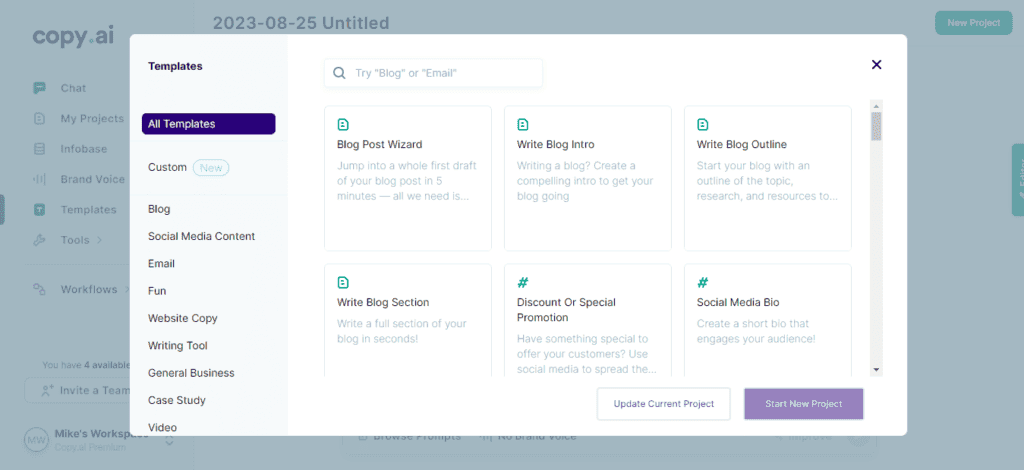Click the Workflows sidebar icon
The width and height of the screenshot is (1024, 470).
(x=39, y=289)
